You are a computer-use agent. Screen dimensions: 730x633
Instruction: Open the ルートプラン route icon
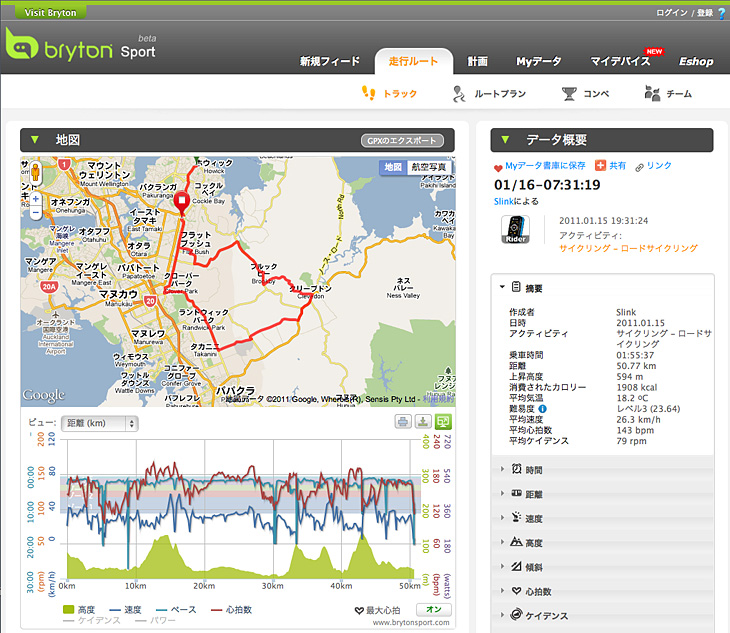[x=459, y=94]
